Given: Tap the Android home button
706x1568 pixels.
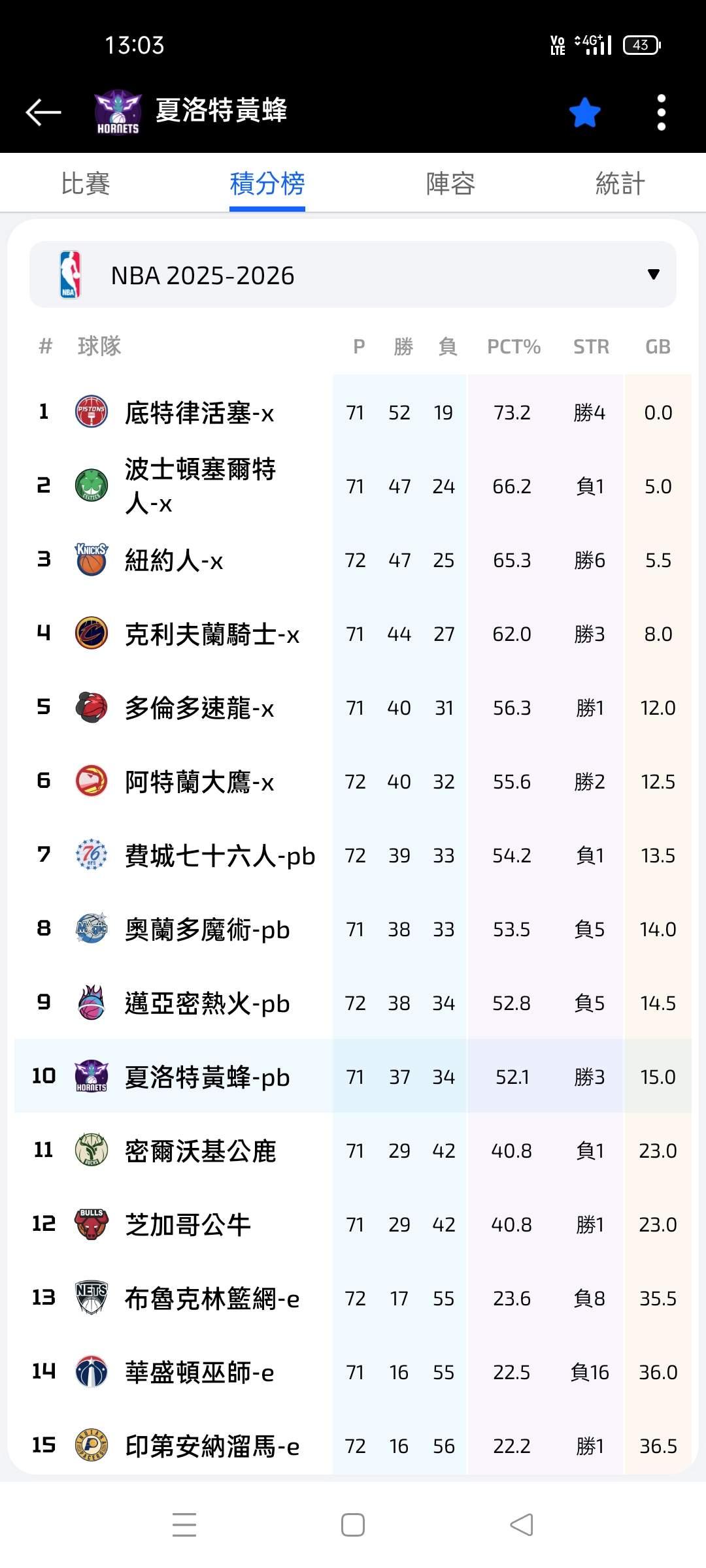Looking at the screenshot, I should click(x=353, y=1526).
